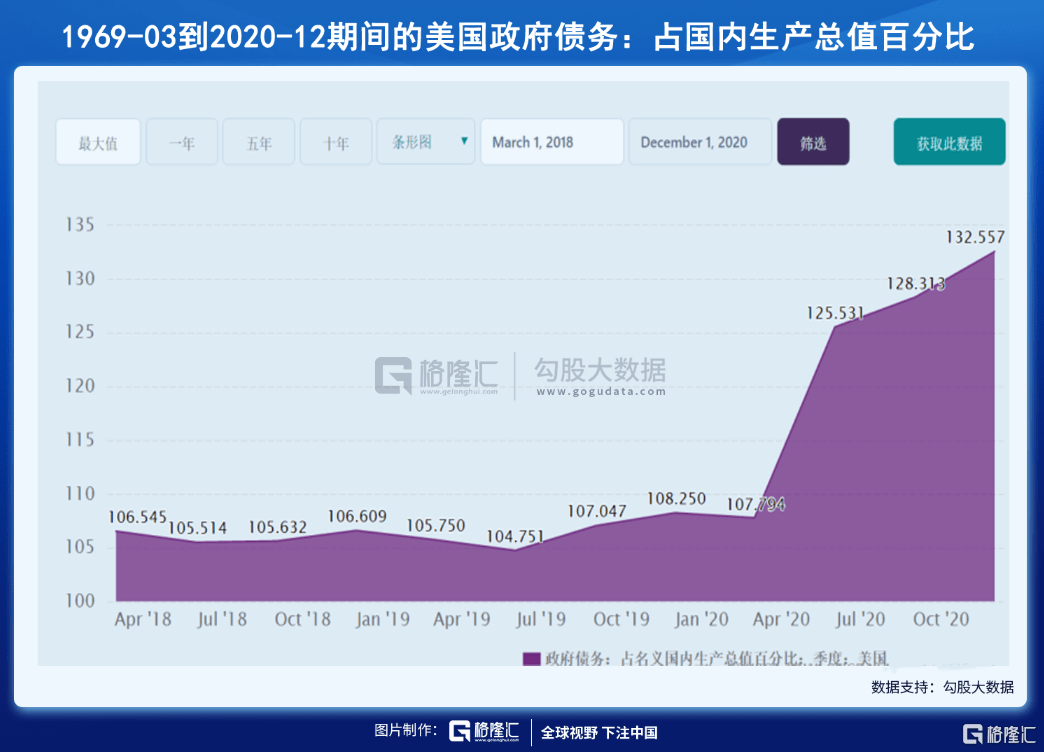Image resolution: width=1044 pixels, height=752 pixels.
Task: Click the 获取此数据 button
Action: (949, 142)
